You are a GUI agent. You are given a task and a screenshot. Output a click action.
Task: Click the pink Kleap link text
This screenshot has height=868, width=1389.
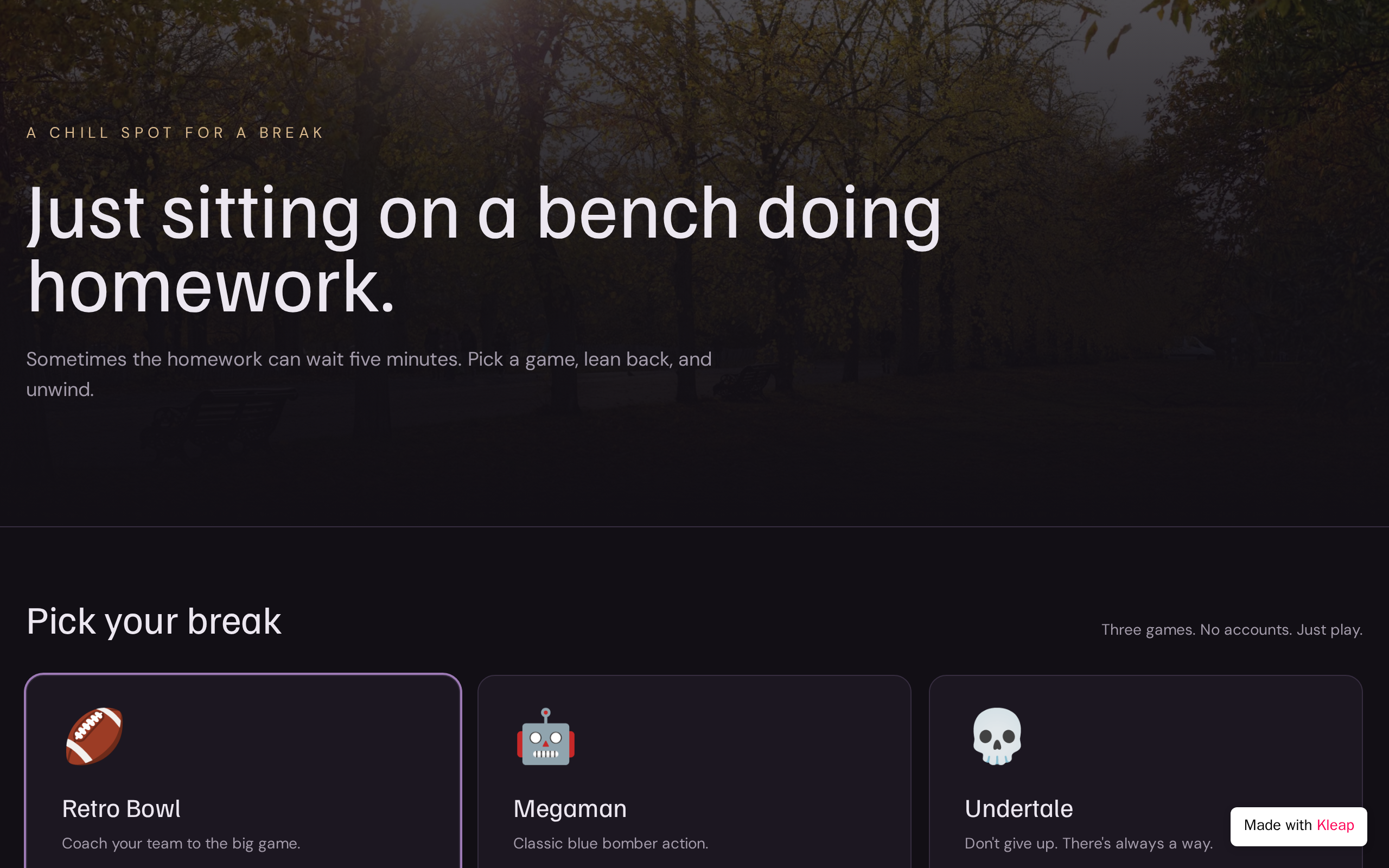click(x=1335, y=825)
